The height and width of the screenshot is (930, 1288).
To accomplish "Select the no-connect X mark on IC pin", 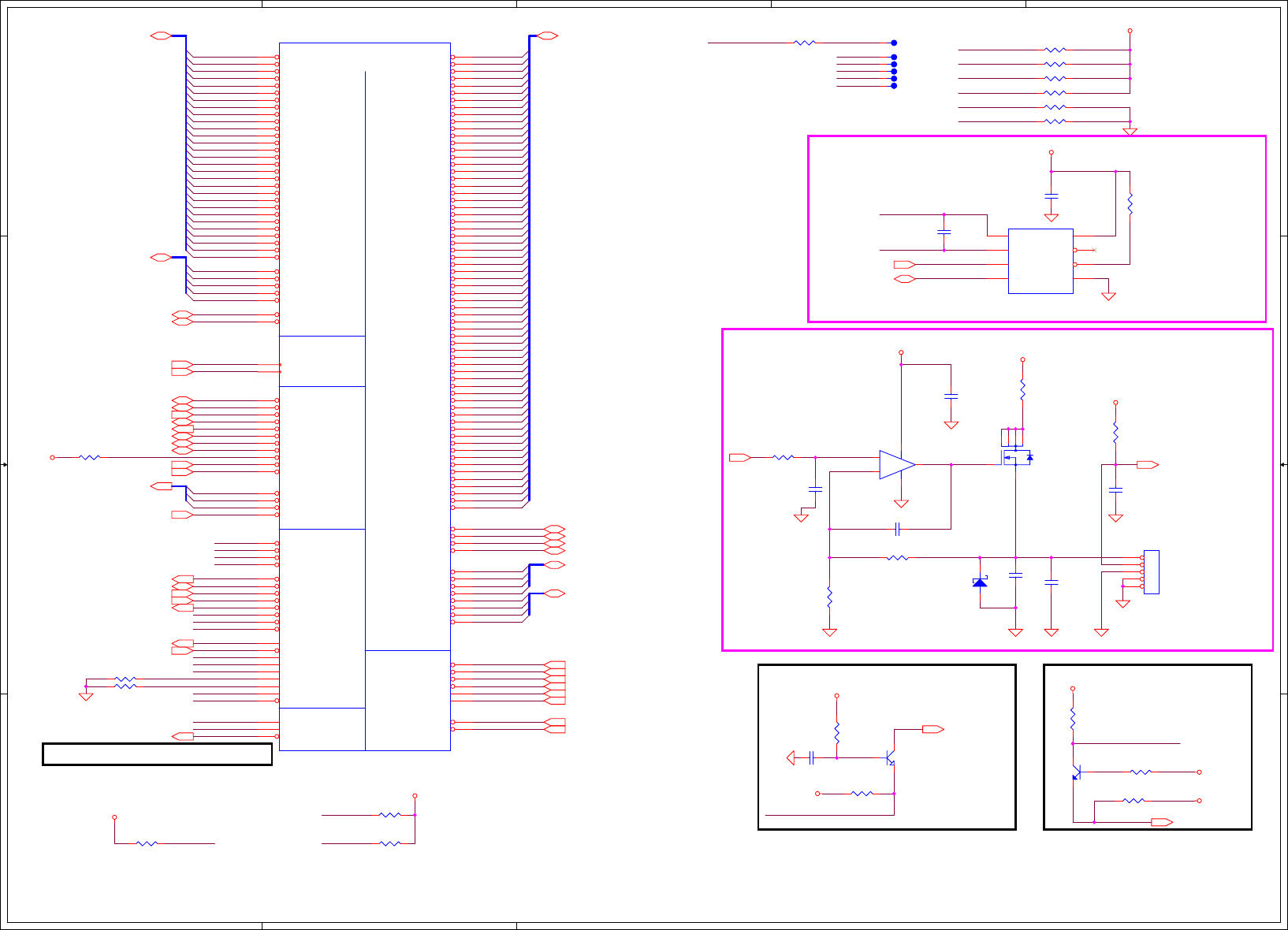I will click(x=1094, y=250).
